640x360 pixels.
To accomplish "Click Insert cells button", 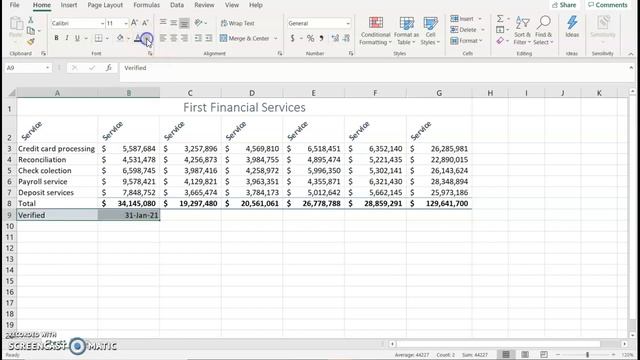I will pos(463,19).
